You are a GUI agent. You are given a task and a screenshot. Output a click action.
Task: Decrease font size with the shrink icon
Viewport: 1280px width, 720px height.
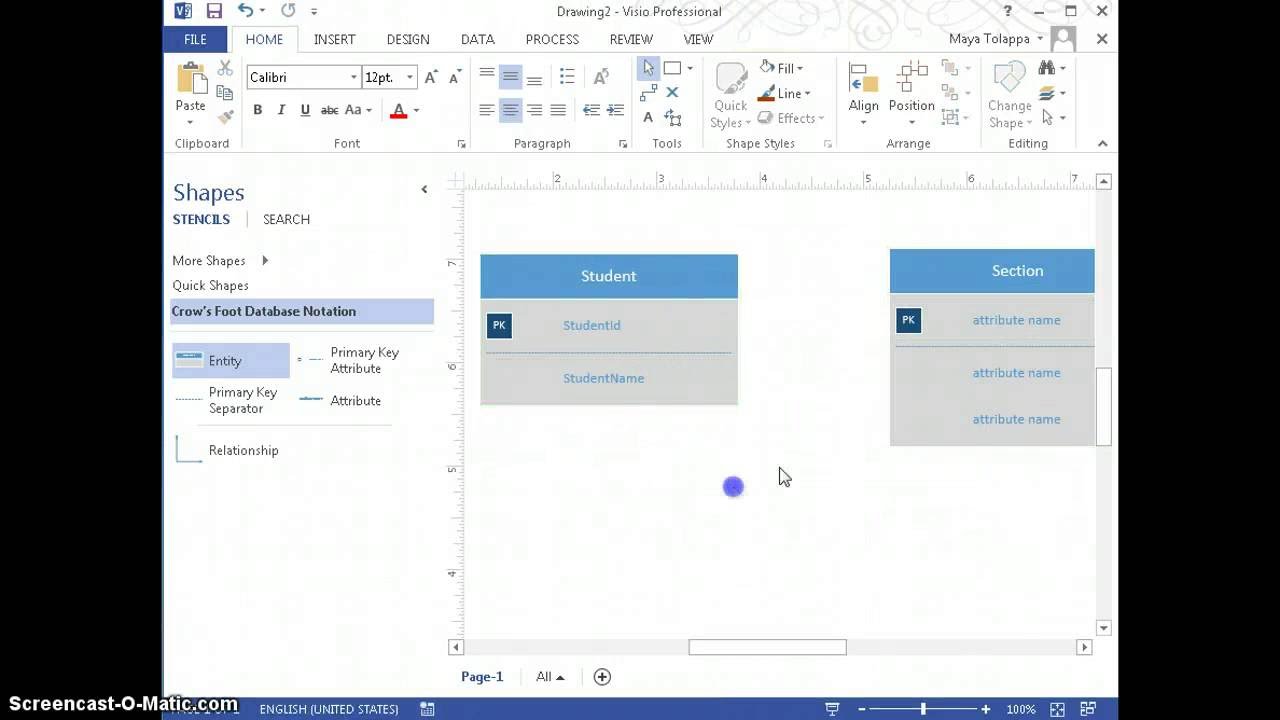click(454, 77)
